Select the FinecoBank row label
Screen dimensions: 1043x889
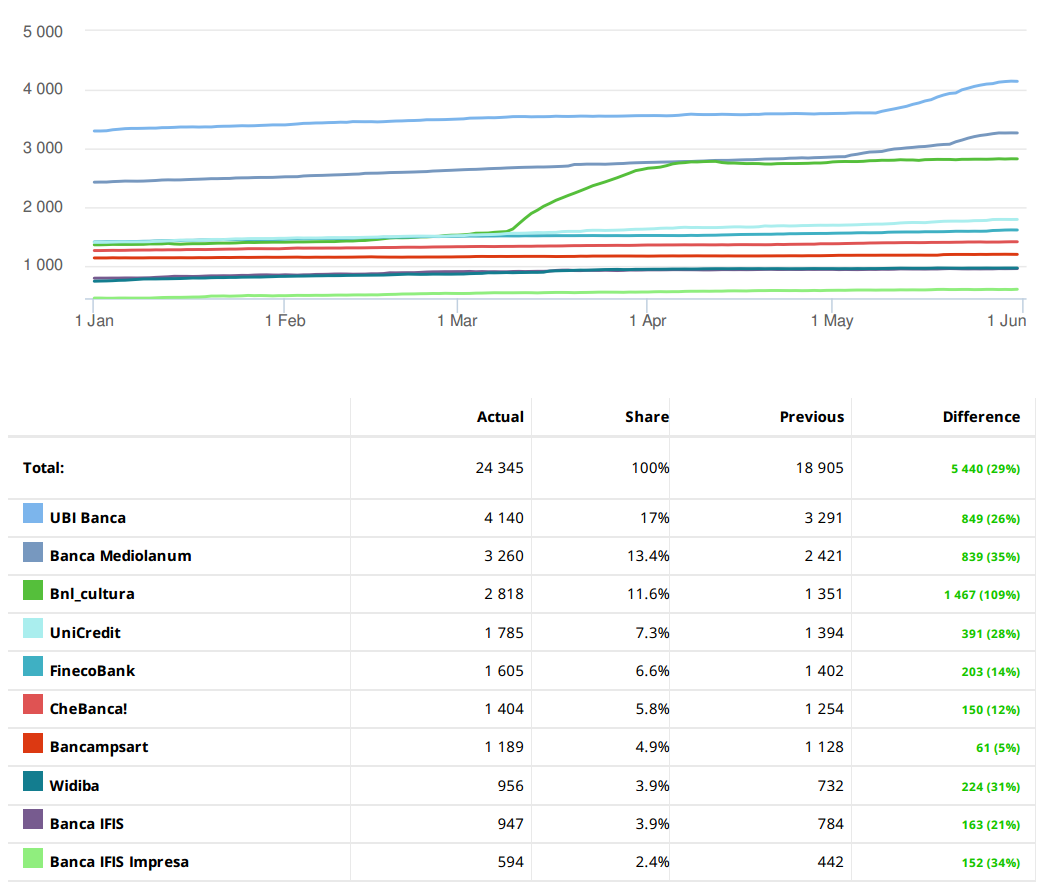pos(92,671)
